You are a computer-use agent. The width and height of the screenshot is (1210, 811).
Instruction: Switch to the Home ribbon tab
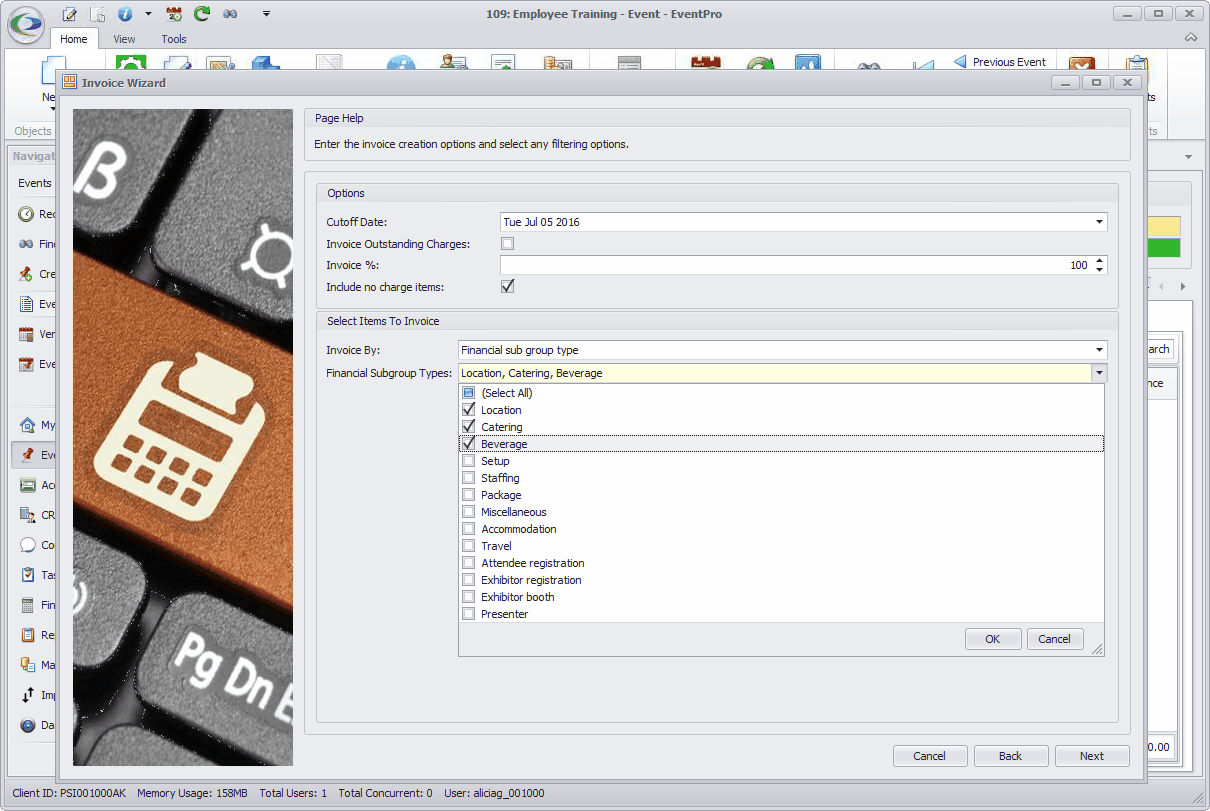point(74,39)
